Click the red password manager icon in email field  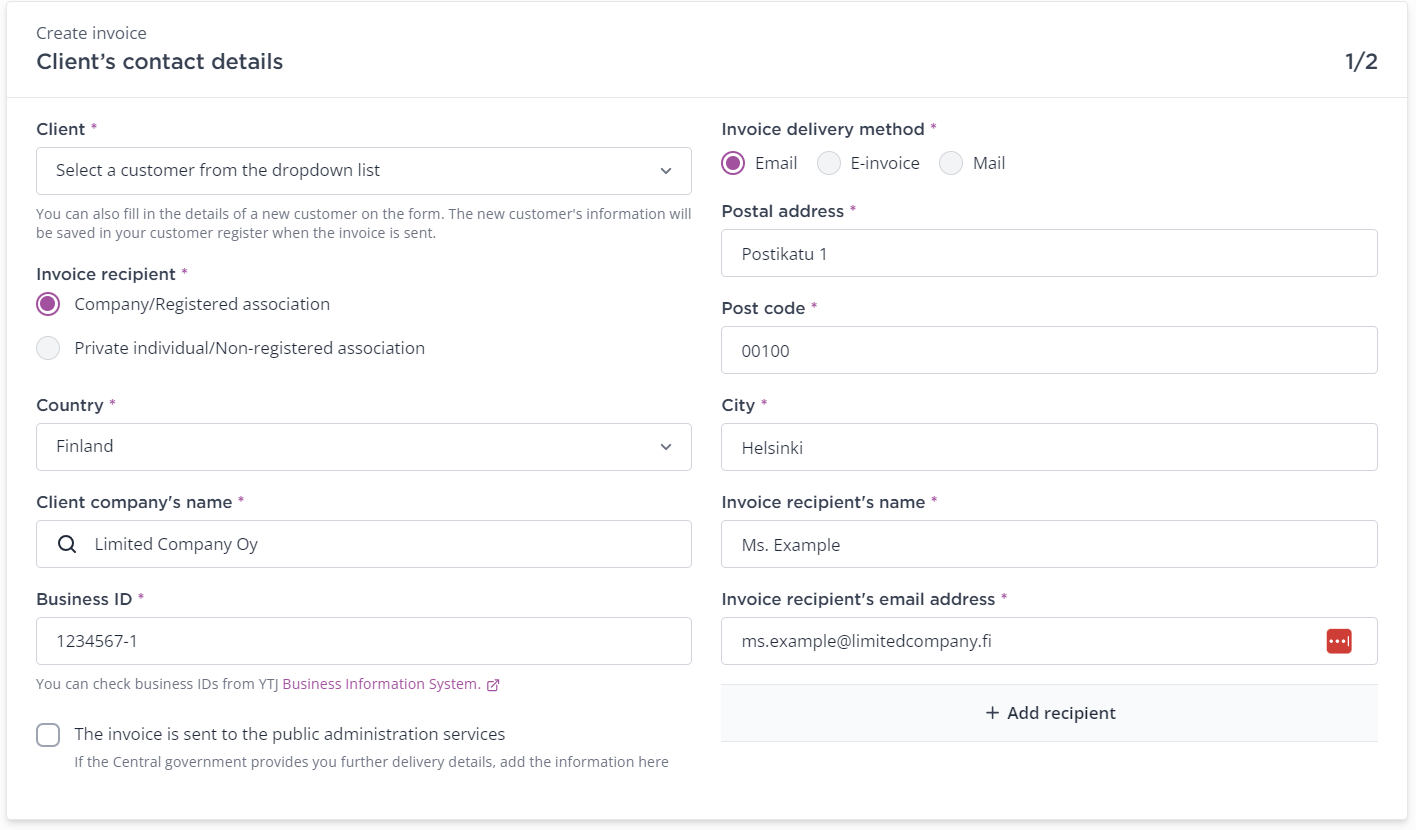coord(1339,641)
